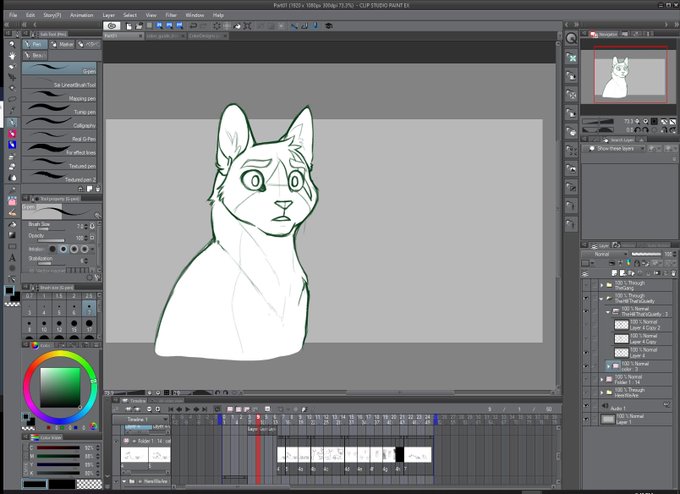
Task: Open the Normal blending mode dropdown
Action: coord(605,254)
